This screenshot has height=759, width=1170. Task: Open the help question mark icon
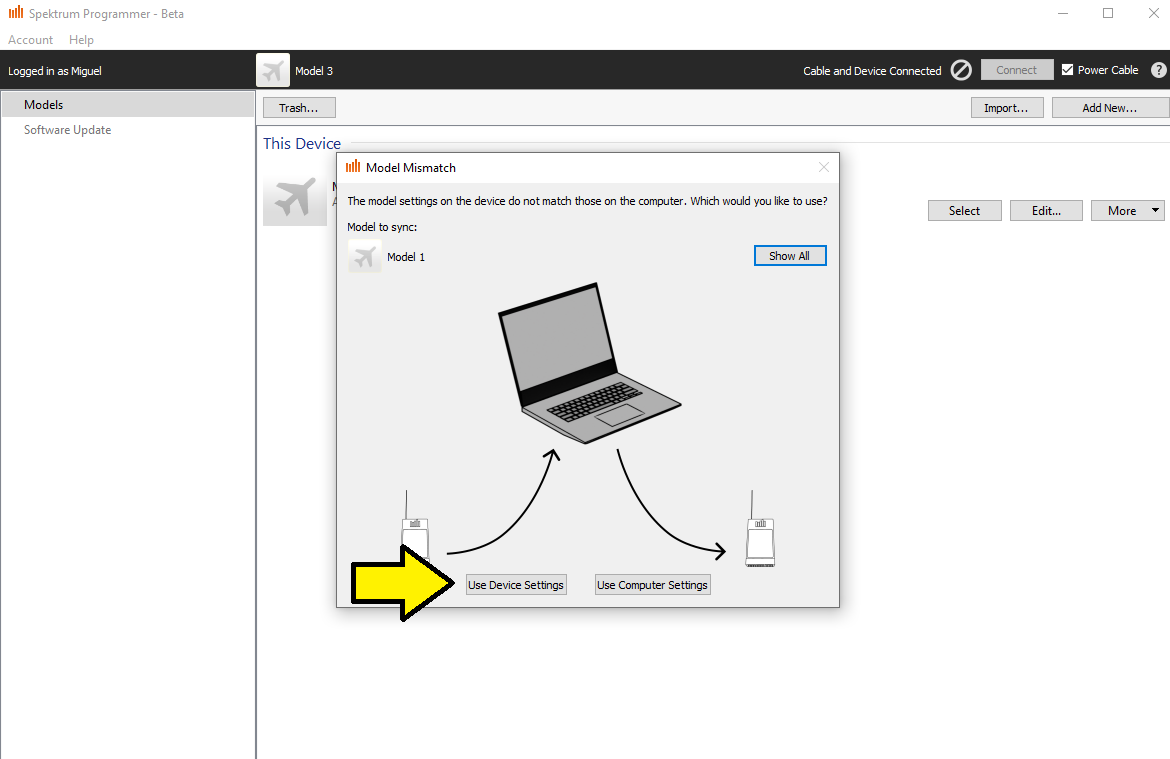pos(1158,70)
